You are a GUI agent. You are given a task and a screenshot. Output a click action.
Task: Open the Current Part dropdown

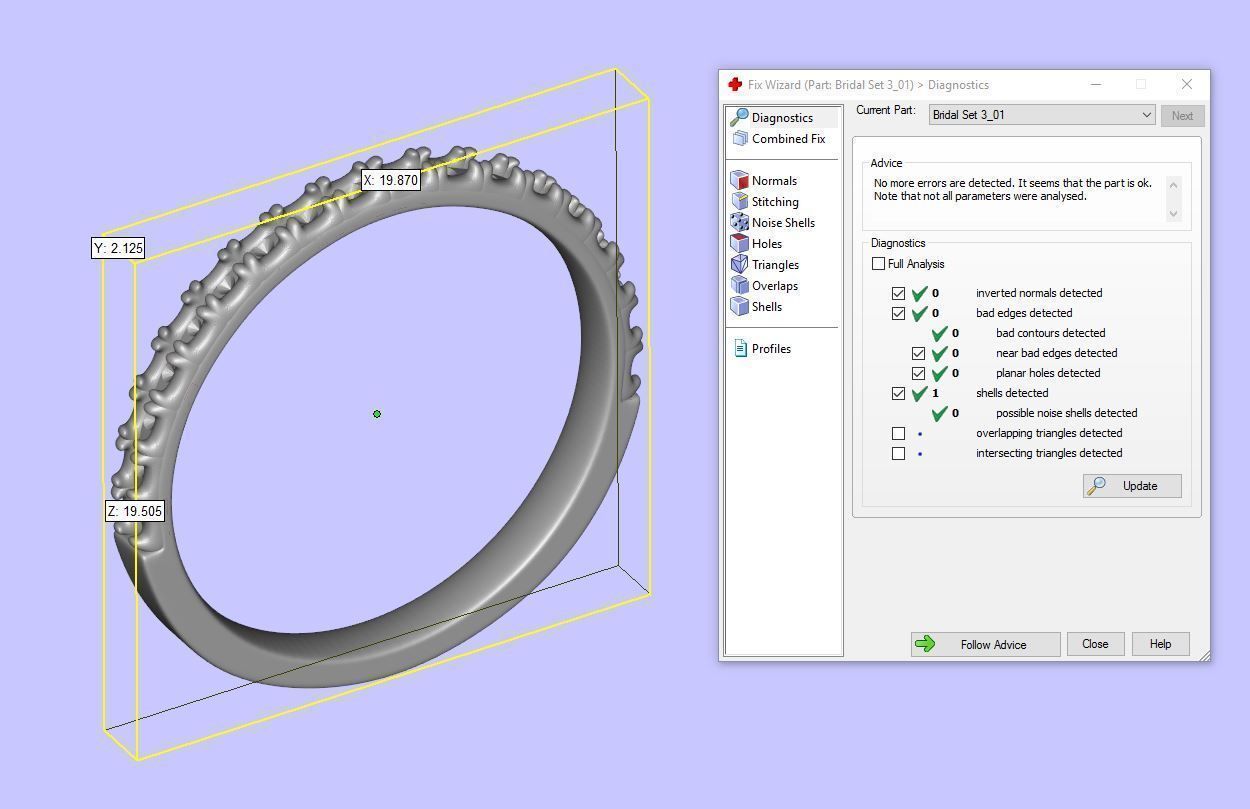pyautogui.click(x=1042, y=115)
